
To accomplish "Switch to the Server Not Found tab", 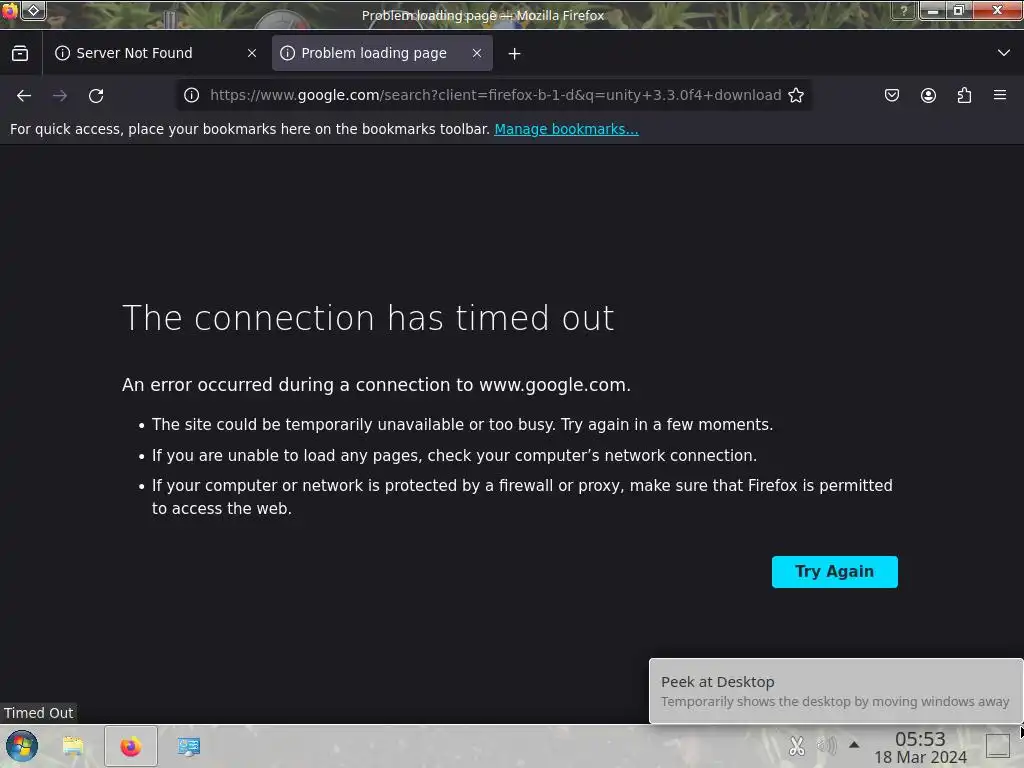I will 155,54.
